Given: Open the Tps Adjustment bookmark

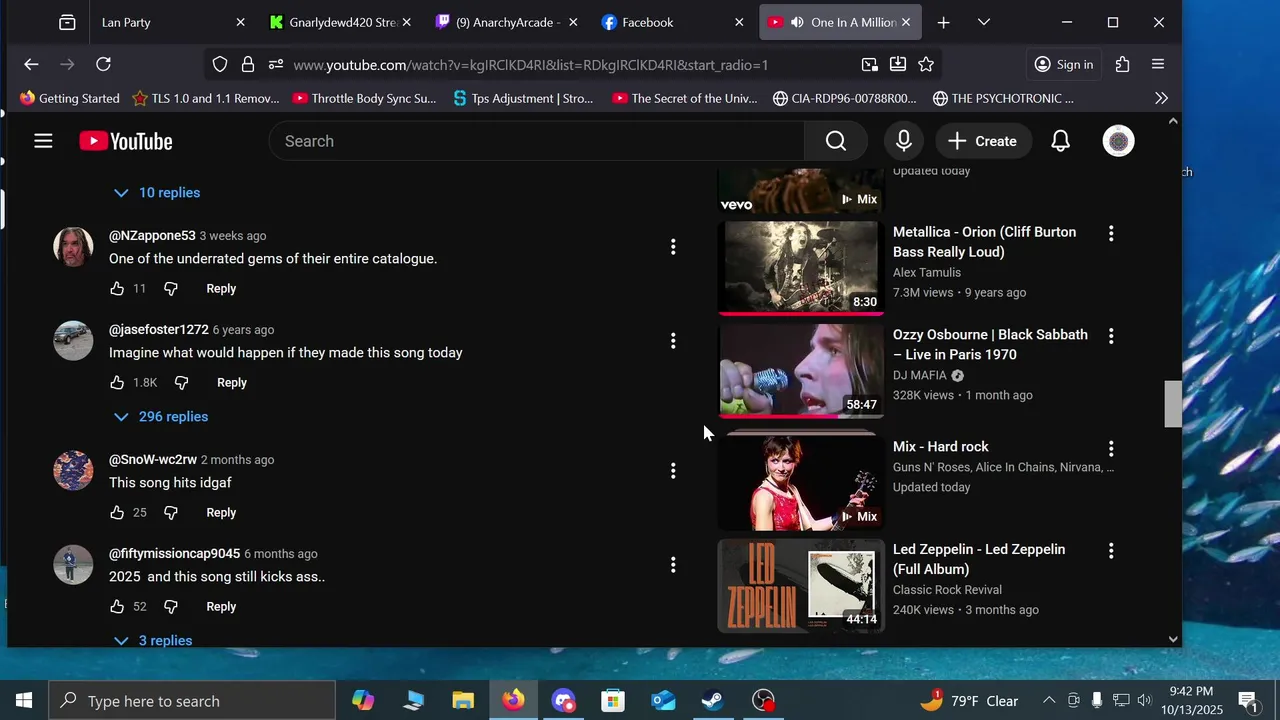Looking at the screenshot, I should click(x=523, y=98).
